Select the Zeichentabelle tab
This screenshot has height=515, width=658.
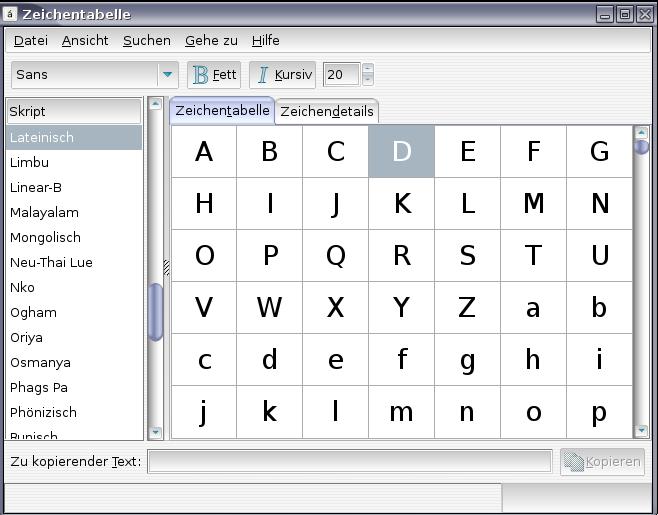pyautogui.click(x=222, y=111)
